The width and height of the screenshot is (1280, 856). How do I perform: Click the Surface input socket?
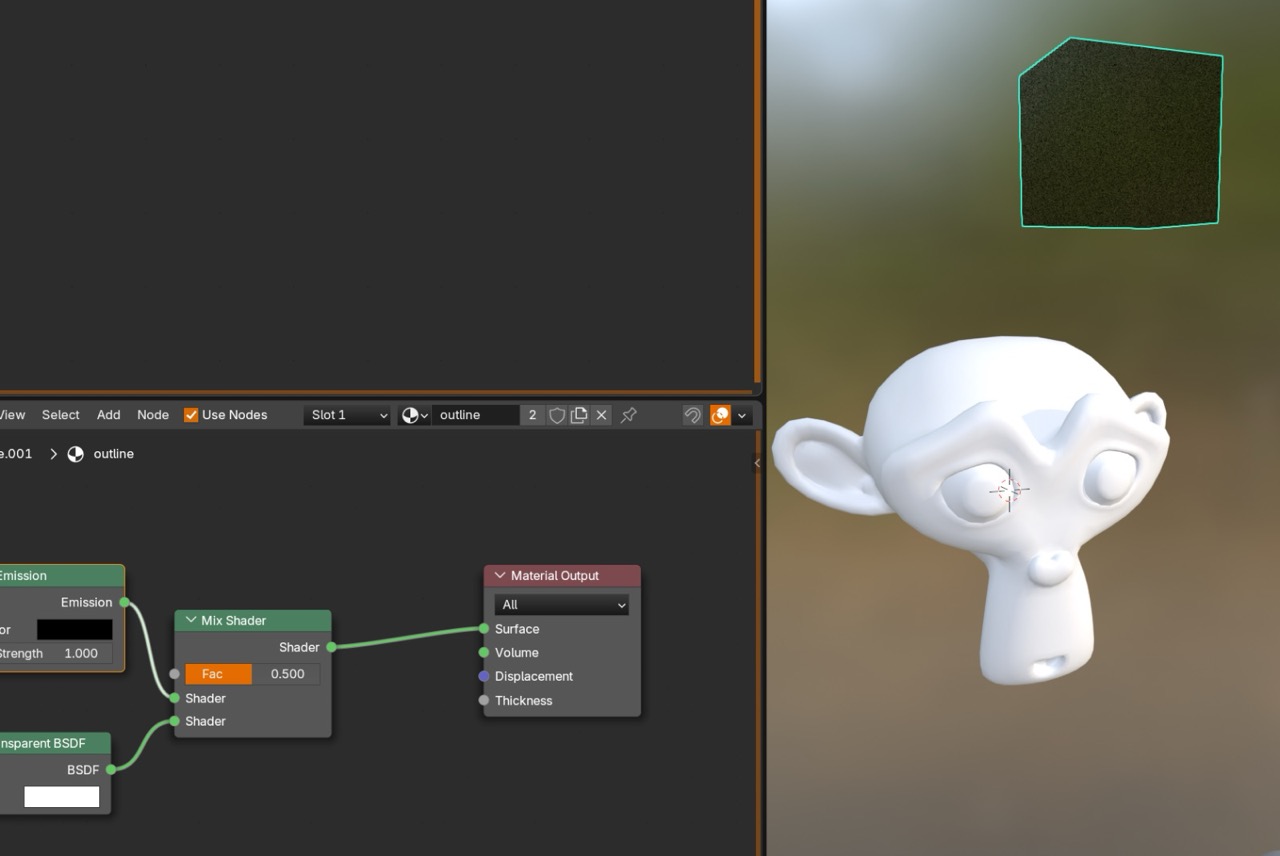pos(484,629)
